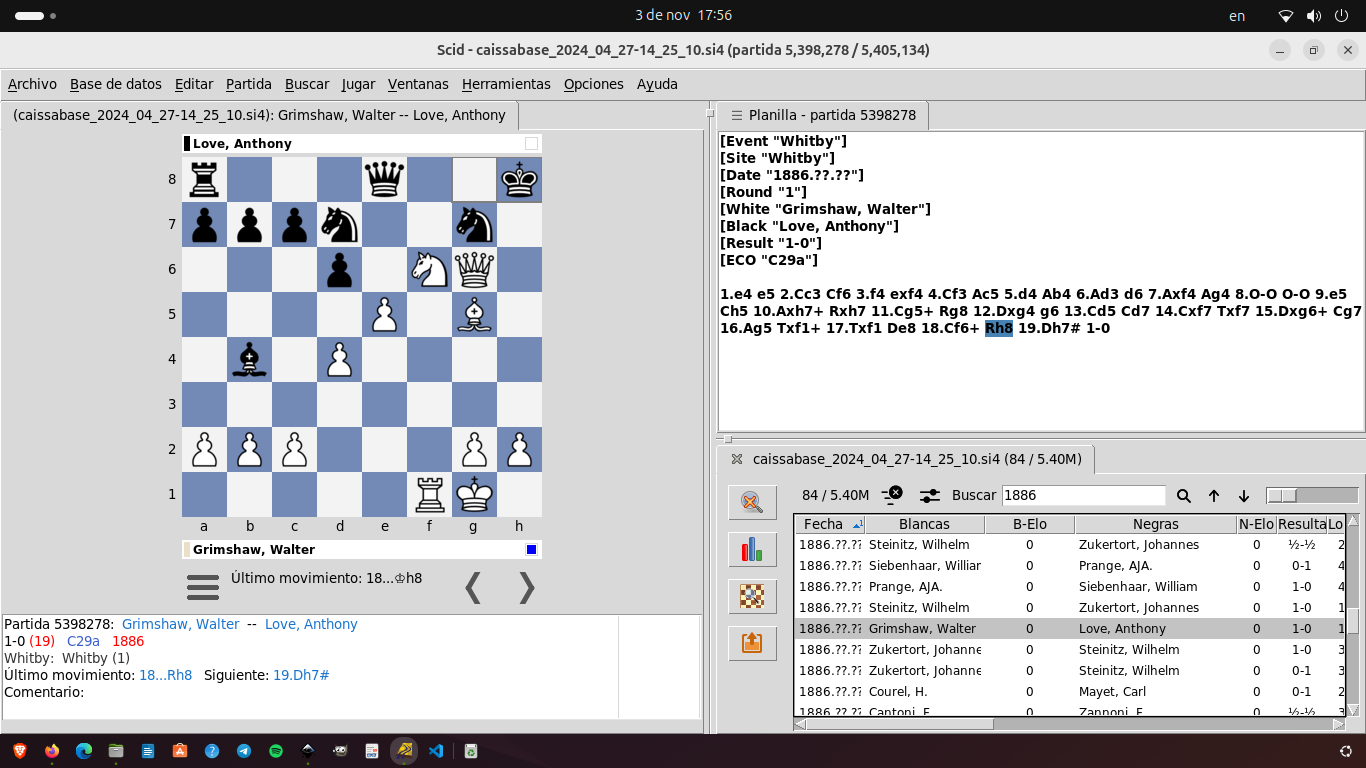Click the 19.Dh7# next move link
This screenshot has width=1366, height=768.
tap(301, 675)
